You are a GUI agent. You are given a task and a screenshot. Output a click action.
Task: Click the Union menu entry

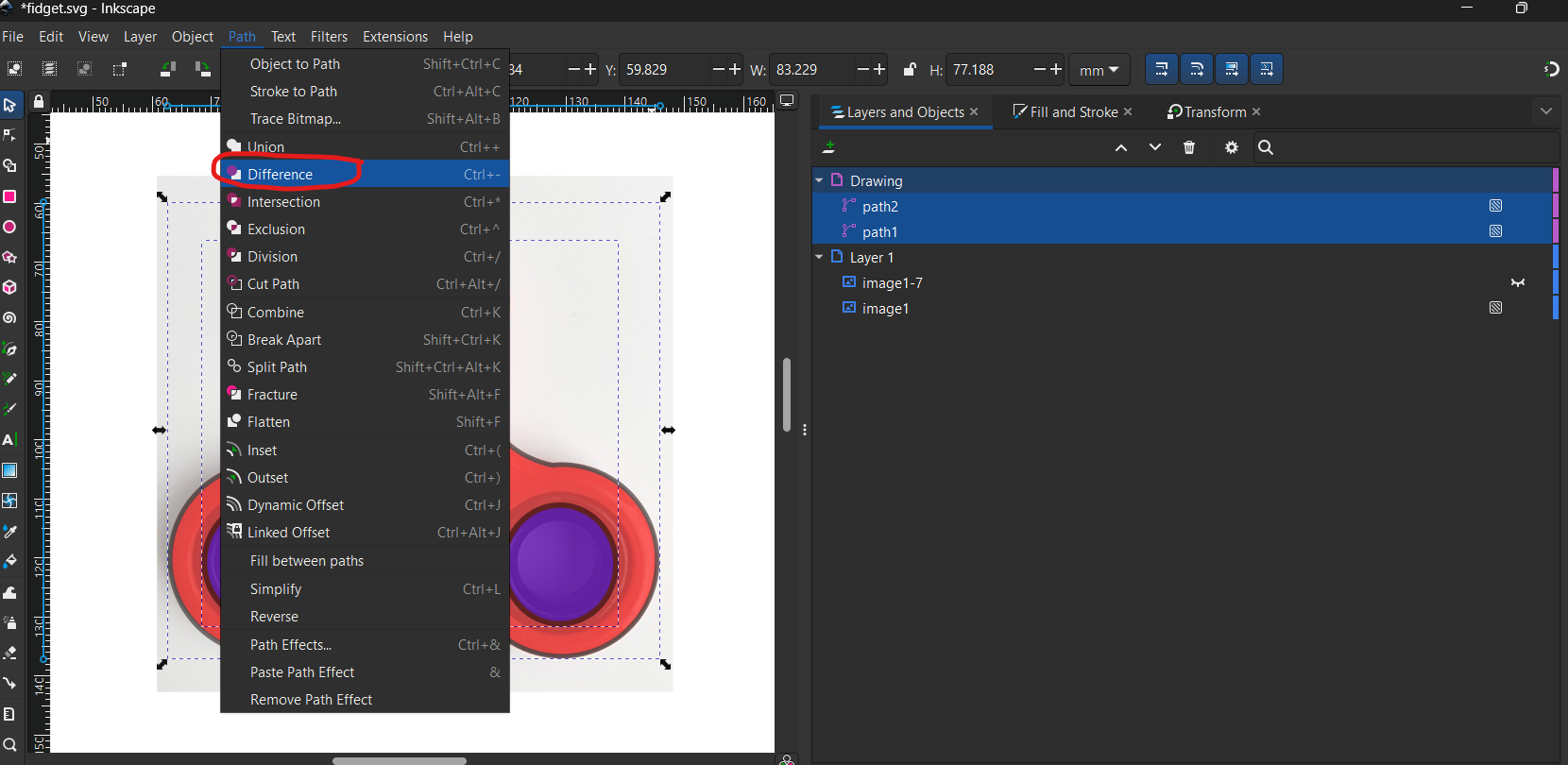click(x=265, y=146)
